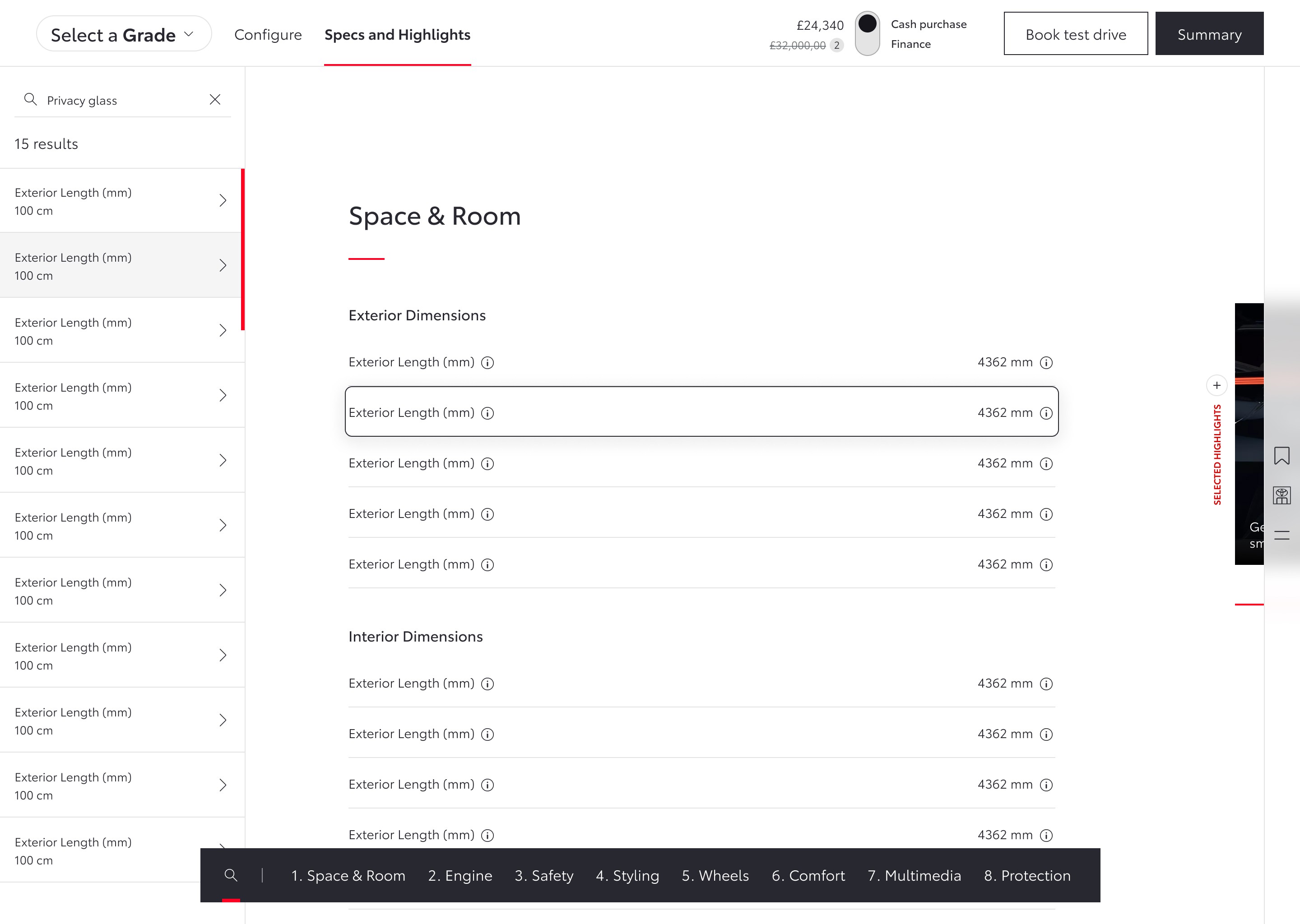Viewport: 1300px width, 924px height.
Task: Open the Select a Grade dropdown
Action: click(124, 34)
